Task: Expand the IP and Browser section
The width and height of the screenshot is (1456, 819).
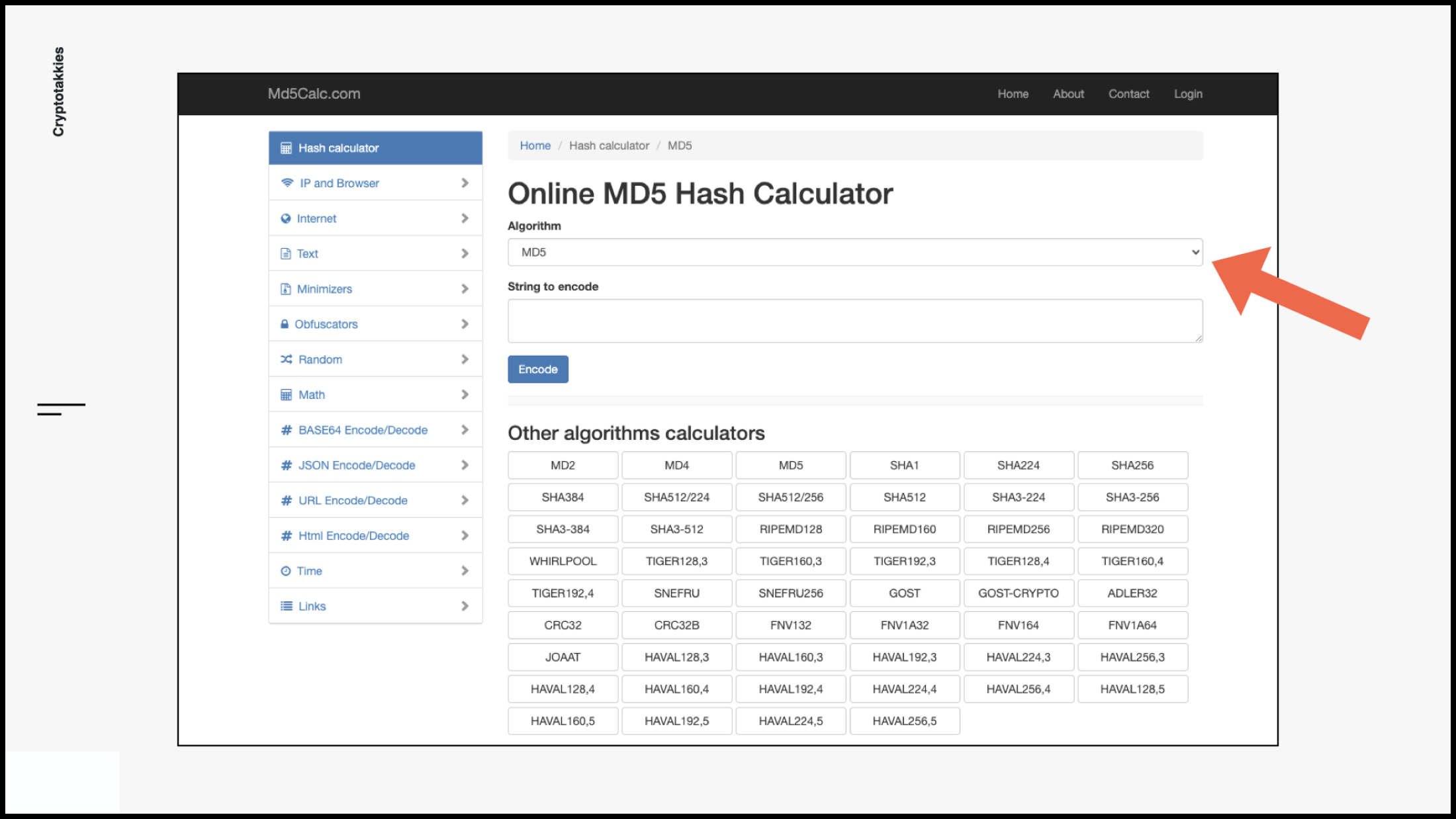Action: (x=375, y=183)
